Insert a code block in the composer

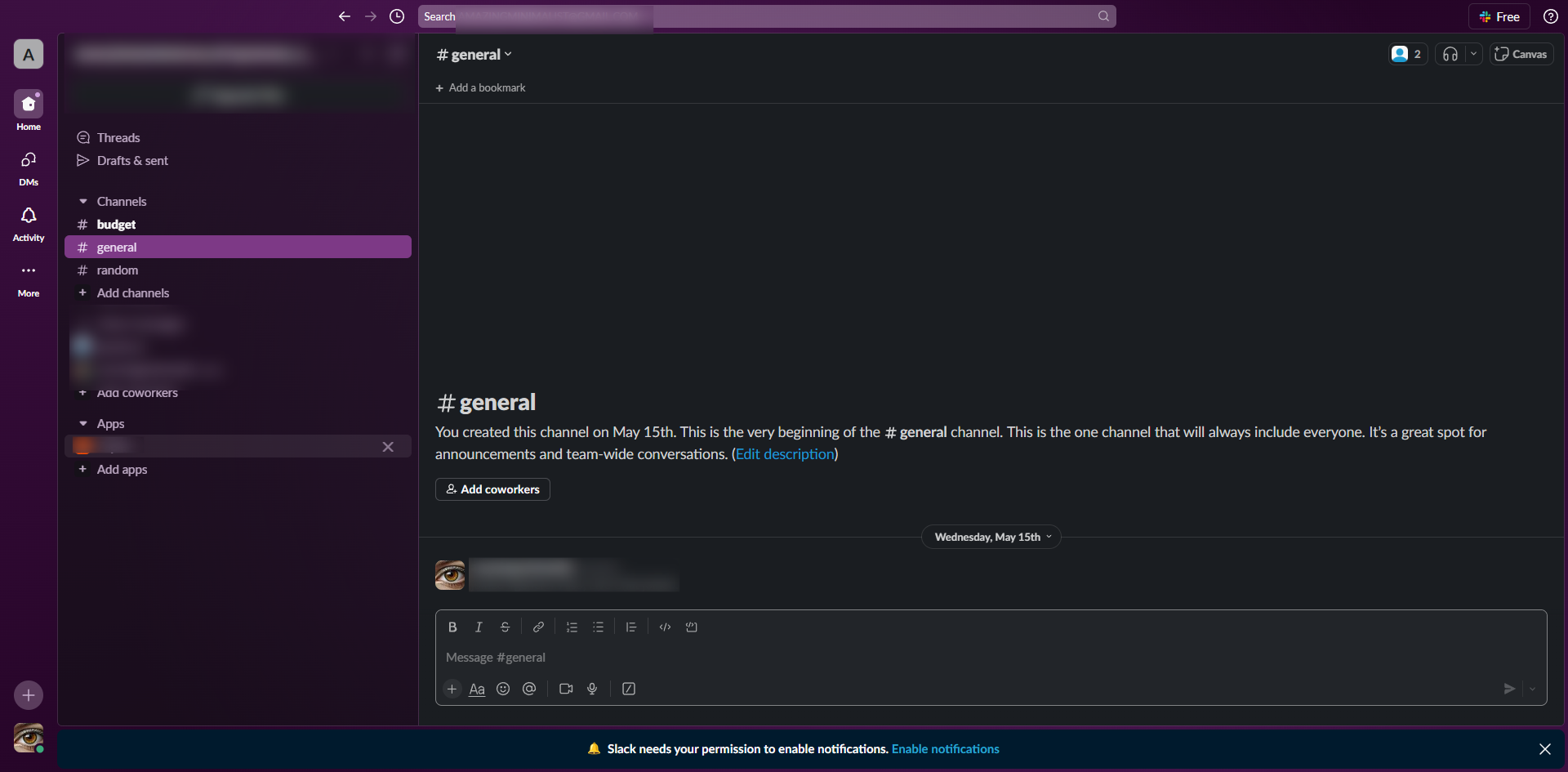coord(692,627)
